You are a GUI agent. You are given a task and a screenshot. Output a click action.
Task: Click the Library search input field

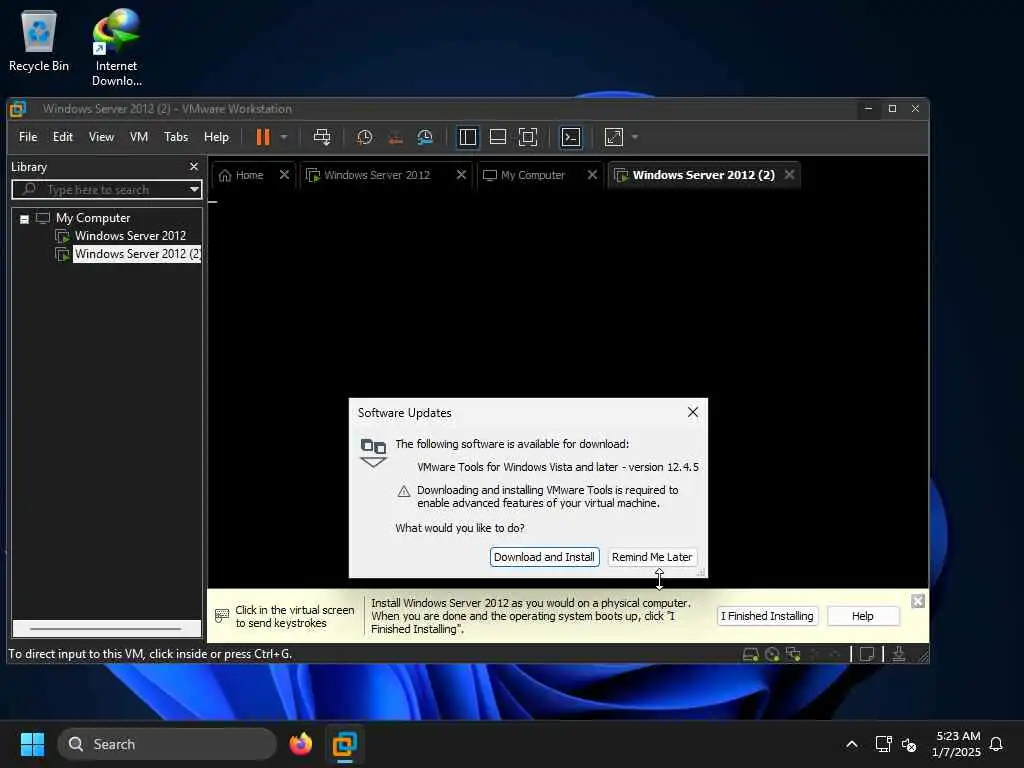[x=107, y=190]
